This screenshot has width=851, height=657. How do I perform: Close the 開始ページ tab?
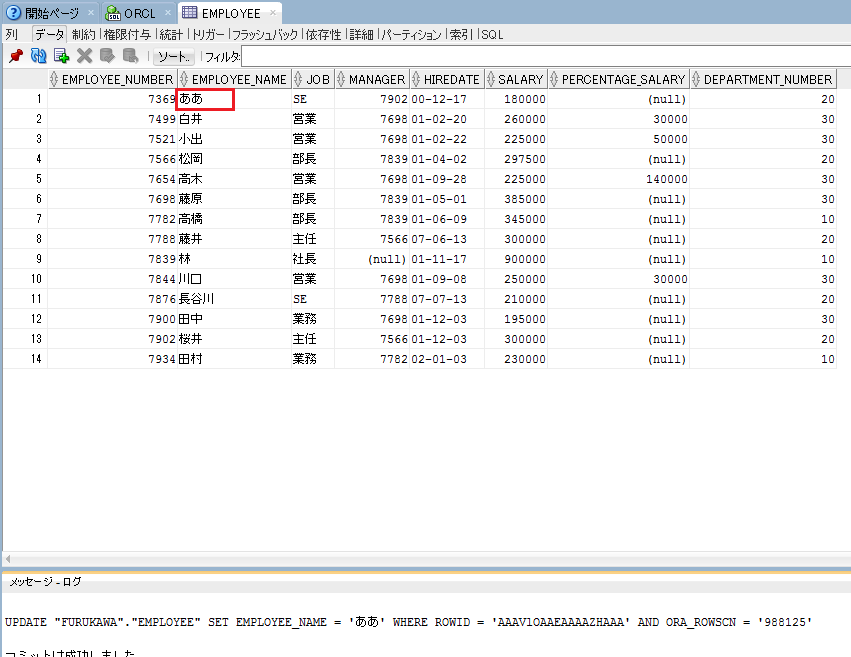91,12
